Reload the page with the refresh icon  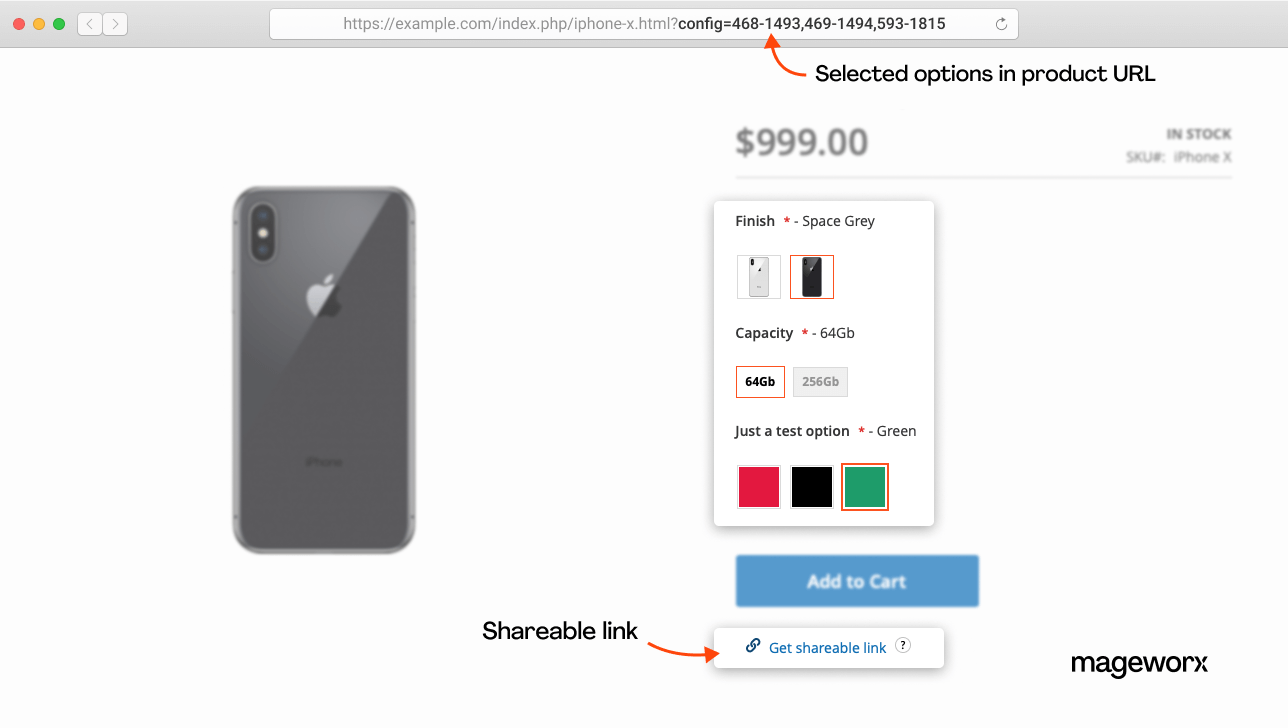pos(1001,24)
